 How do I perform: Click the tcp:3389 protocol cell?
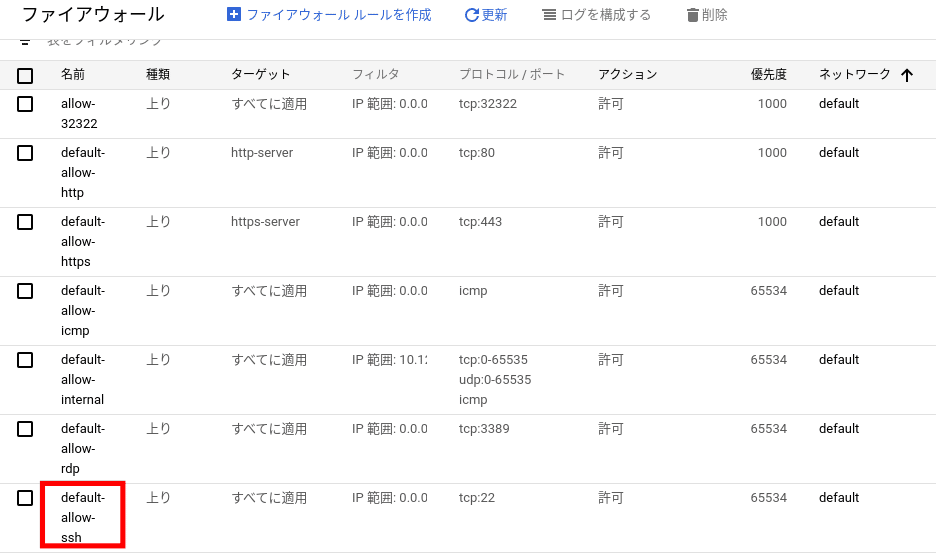point(484,428)
